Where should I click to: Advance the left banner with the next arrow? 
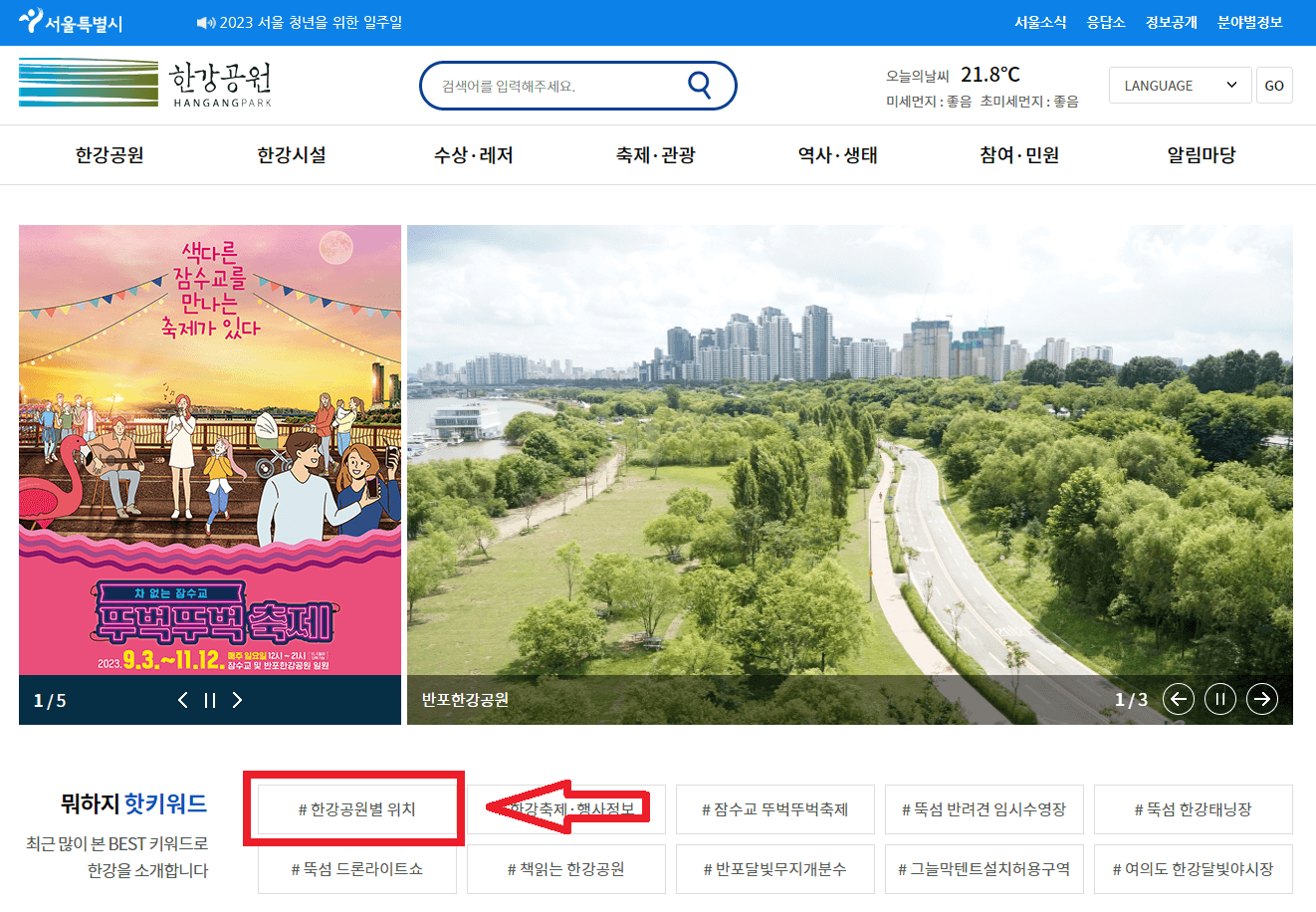click(x=238, y=700)
